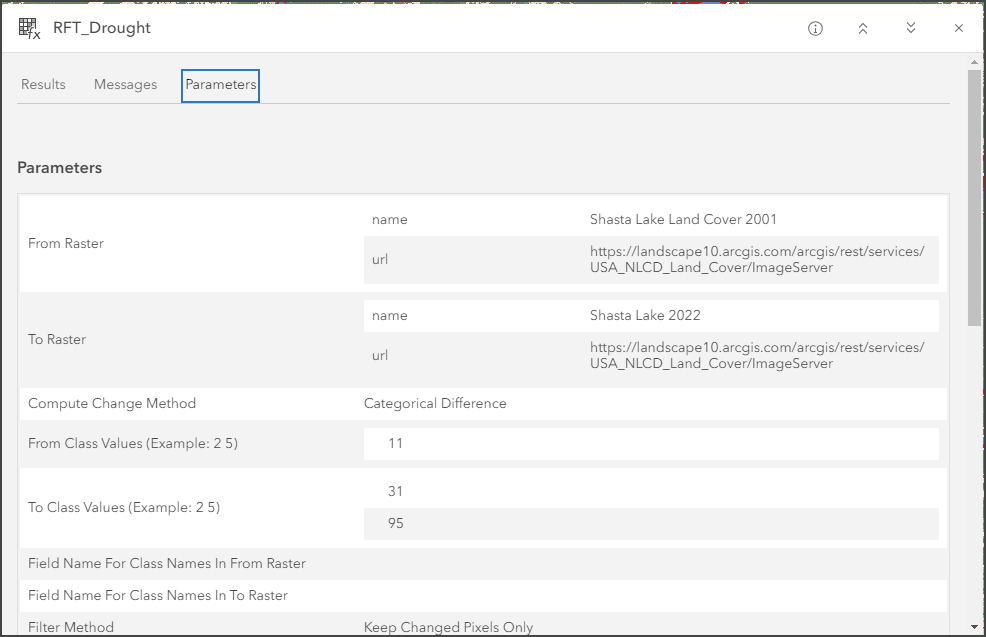Switch to the Results tab

point(43,85)
